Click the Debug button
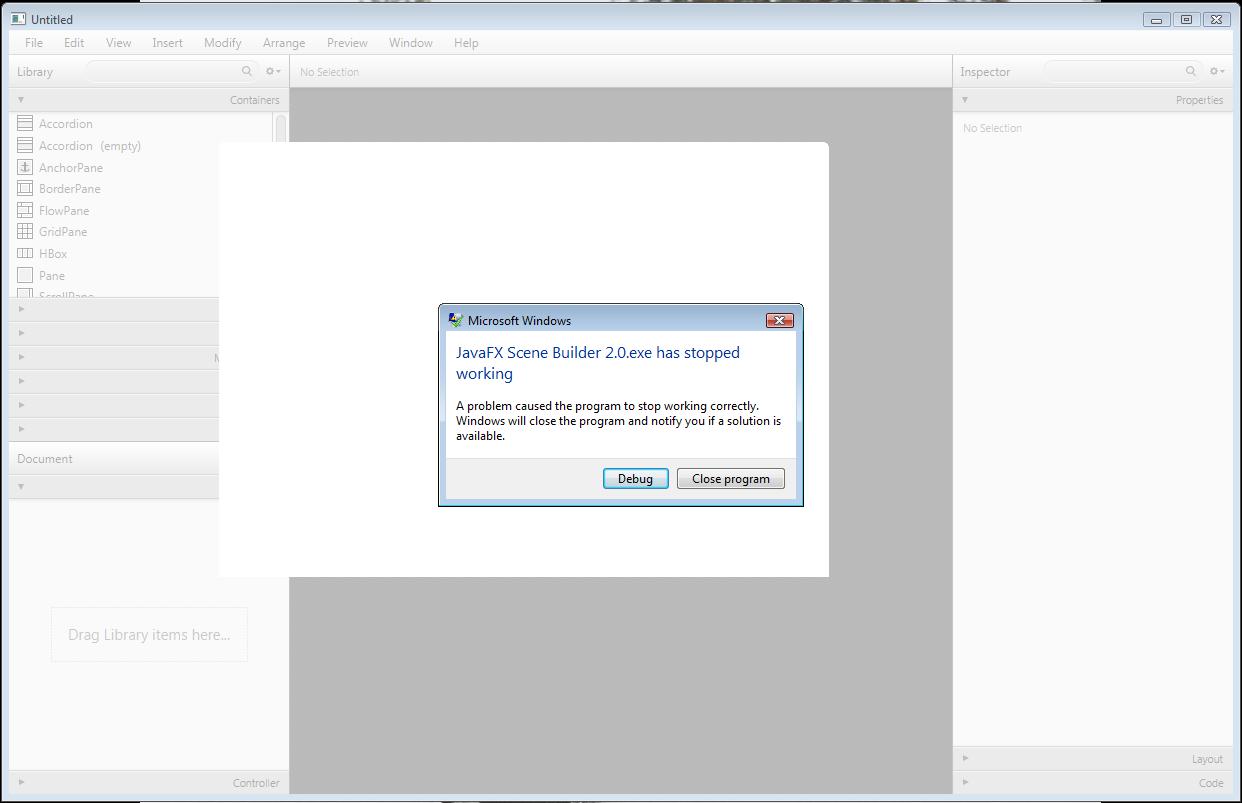 point(635,479)
